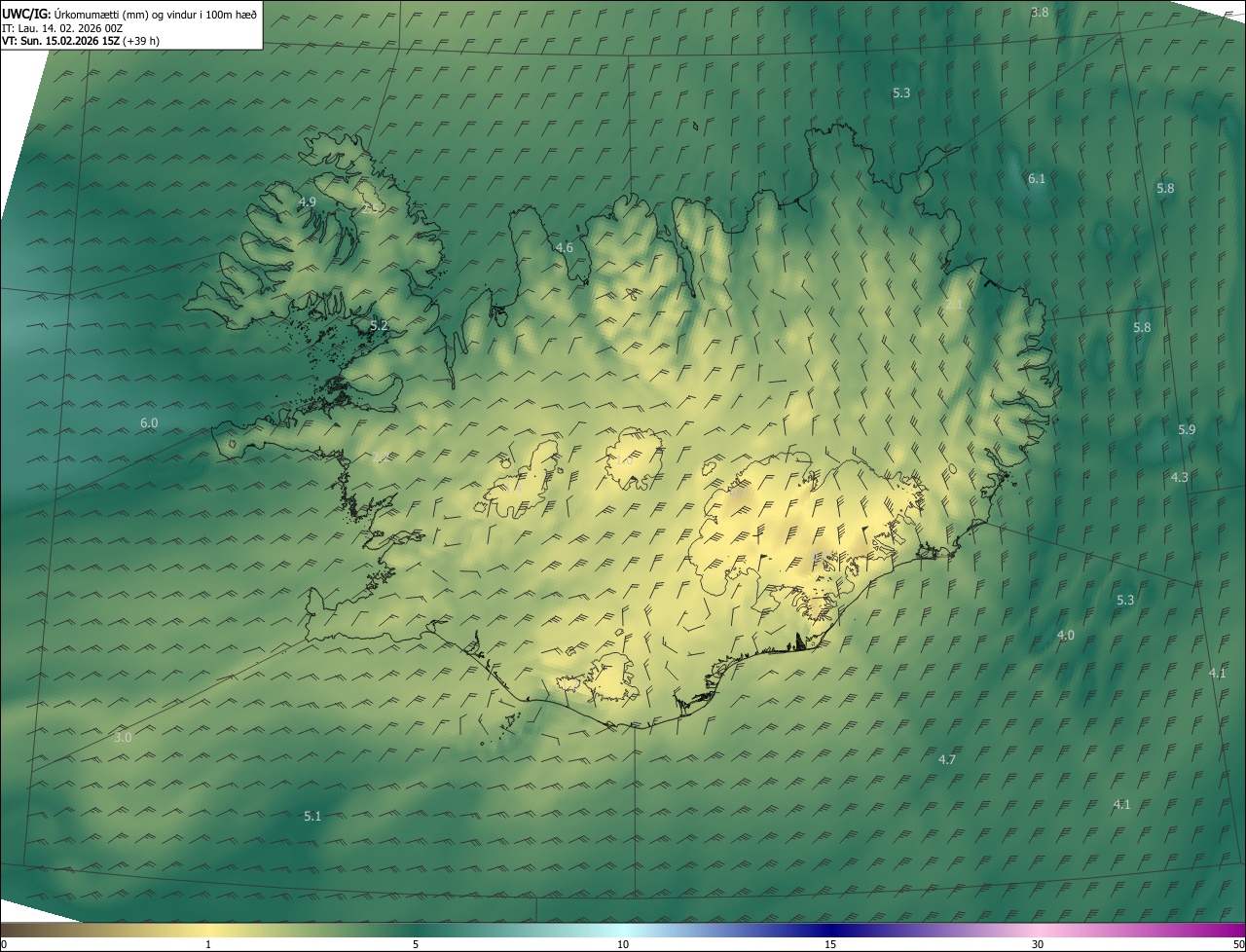Click the 5.1 value label on the map
Screen dimensions: 1246x952
[311, 816]
